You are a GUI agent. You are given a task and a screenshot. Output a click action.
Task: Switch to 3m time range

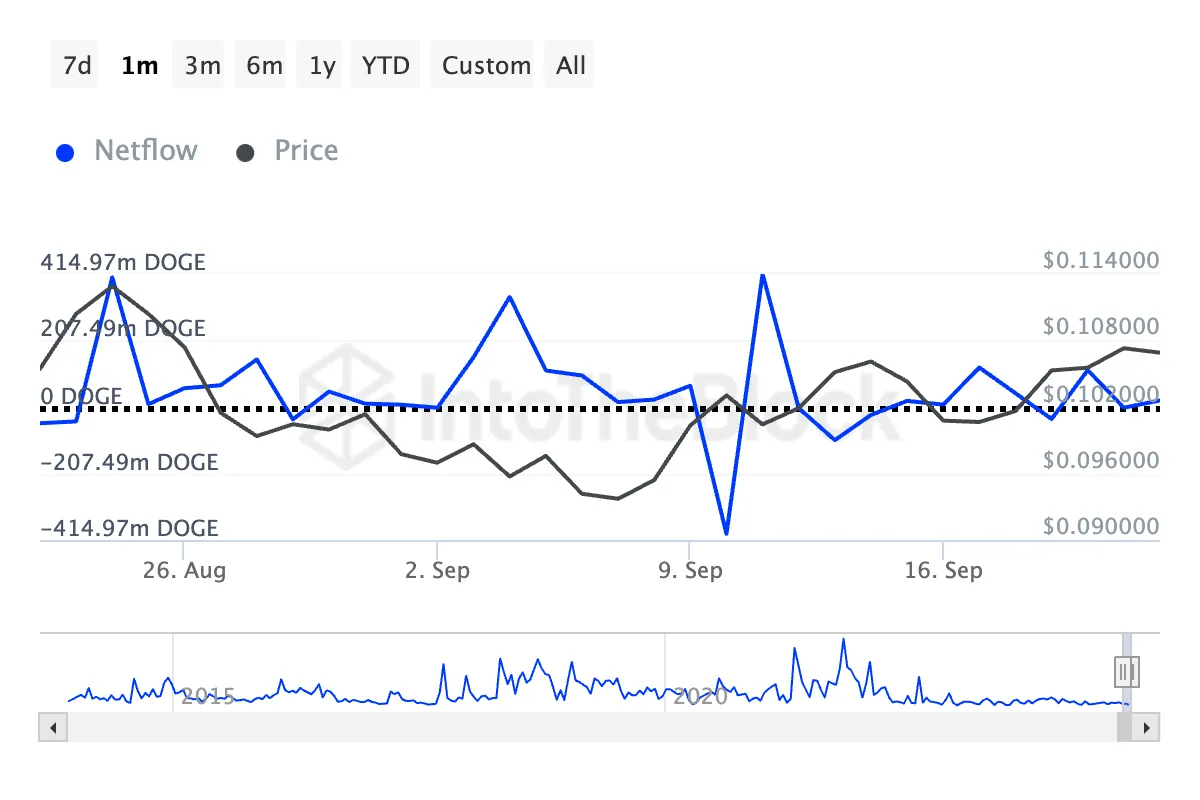pos(202,66)
